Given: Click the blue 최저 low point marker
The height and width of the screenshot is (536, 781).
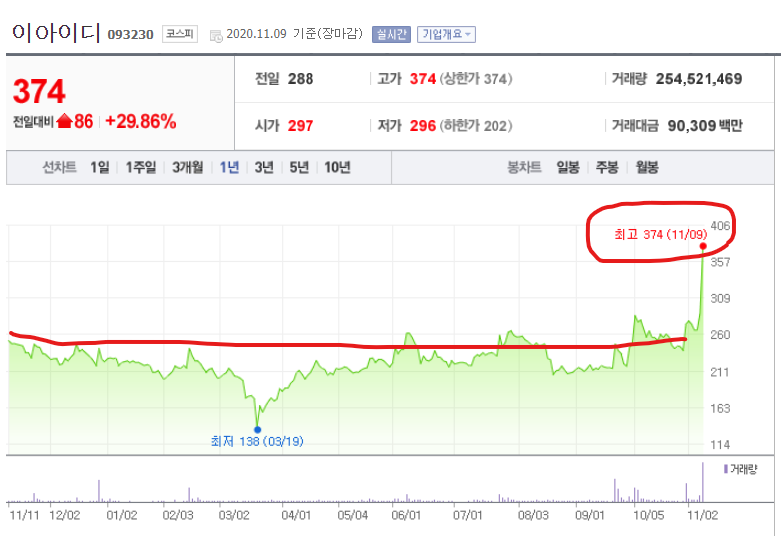Looking at the screenshot, I should tap(258, 430).
